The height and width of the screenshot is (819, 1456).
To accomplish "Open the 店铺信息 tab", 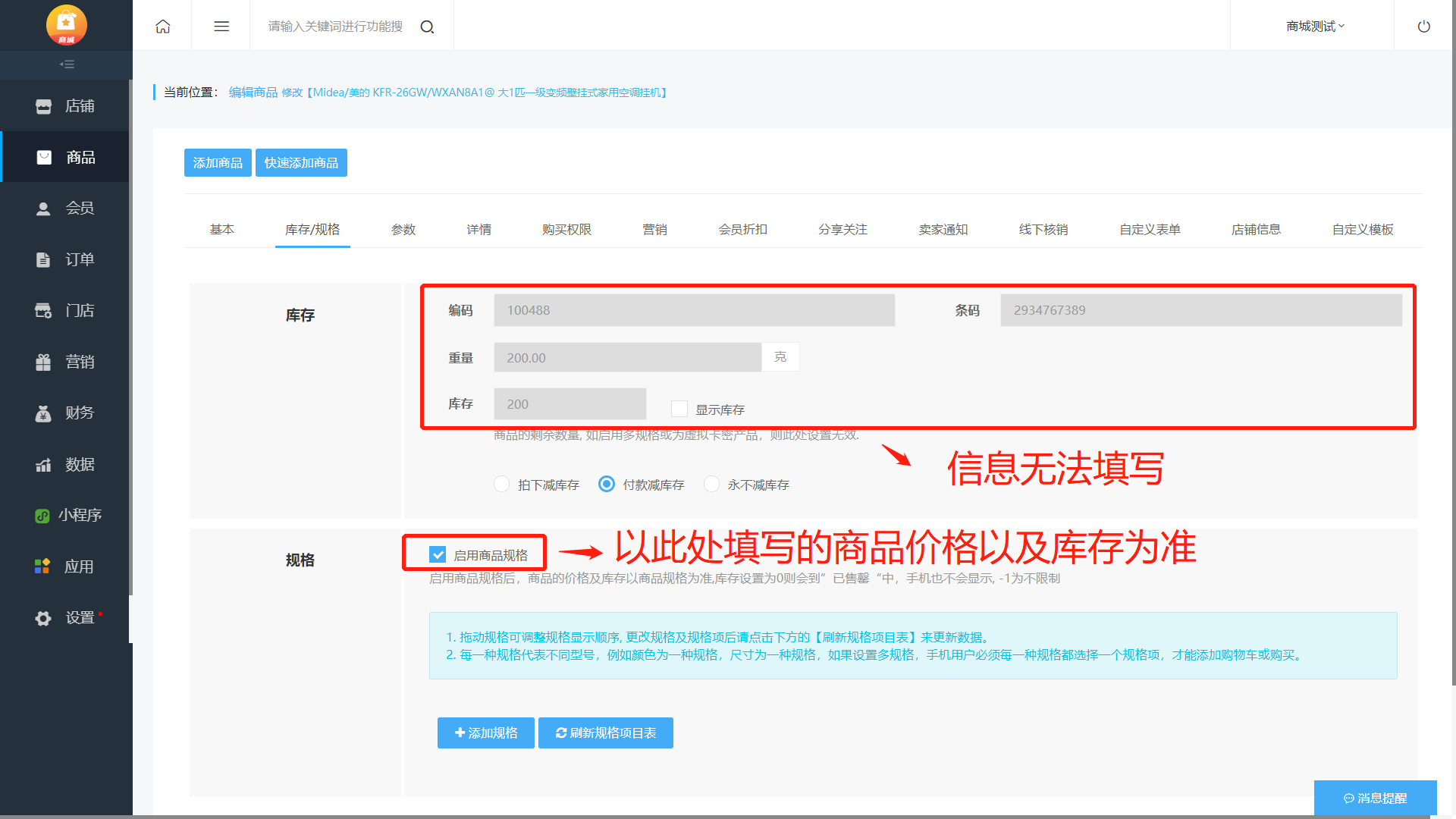I will (1257, 229).
